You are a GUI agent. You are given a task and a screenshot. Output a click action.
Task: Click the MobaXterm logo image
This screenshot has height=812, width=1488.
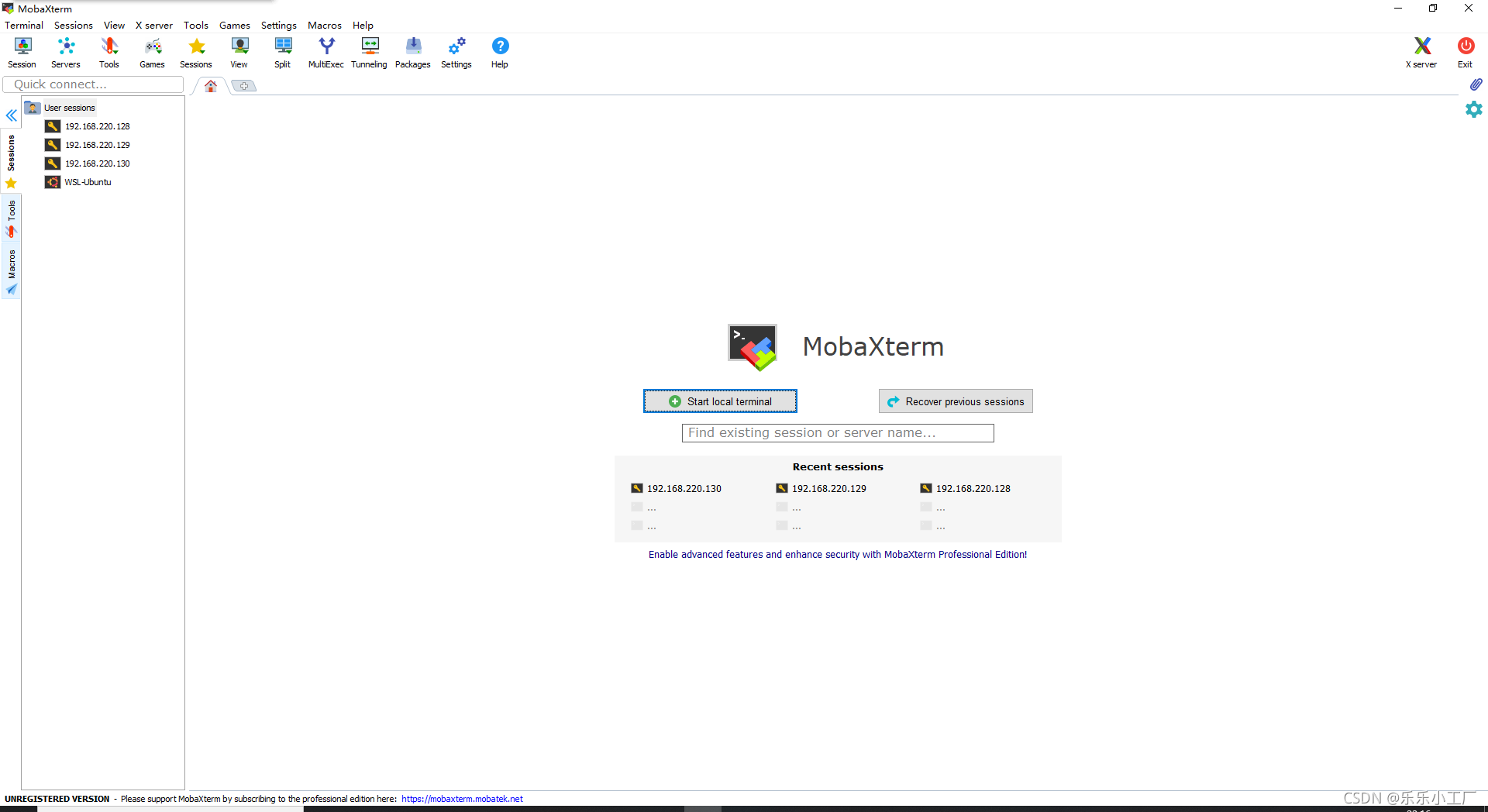[x=752, y=347]
